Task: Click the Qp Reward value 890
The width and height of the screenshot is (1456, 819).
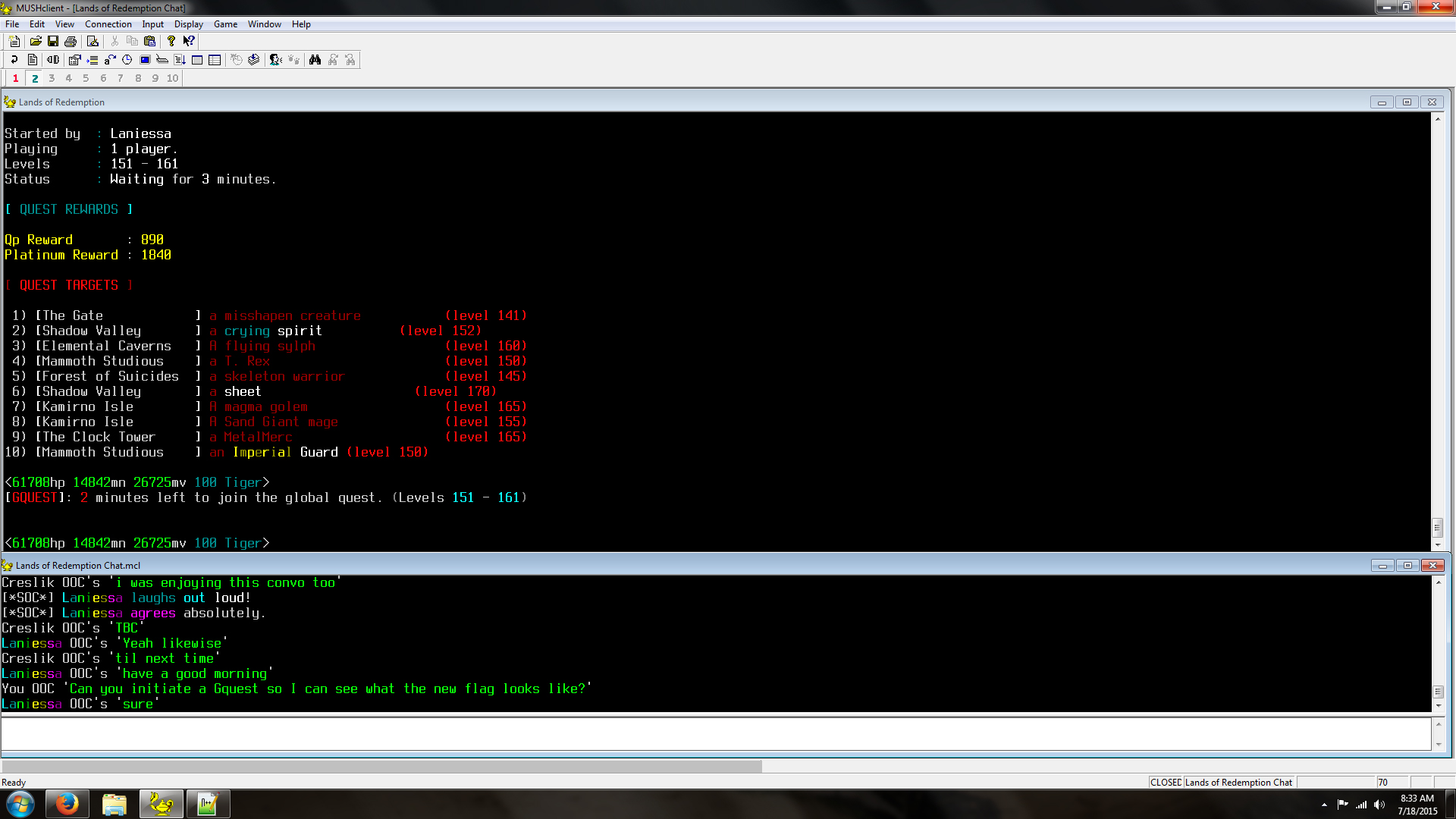Action: (152, 240)
